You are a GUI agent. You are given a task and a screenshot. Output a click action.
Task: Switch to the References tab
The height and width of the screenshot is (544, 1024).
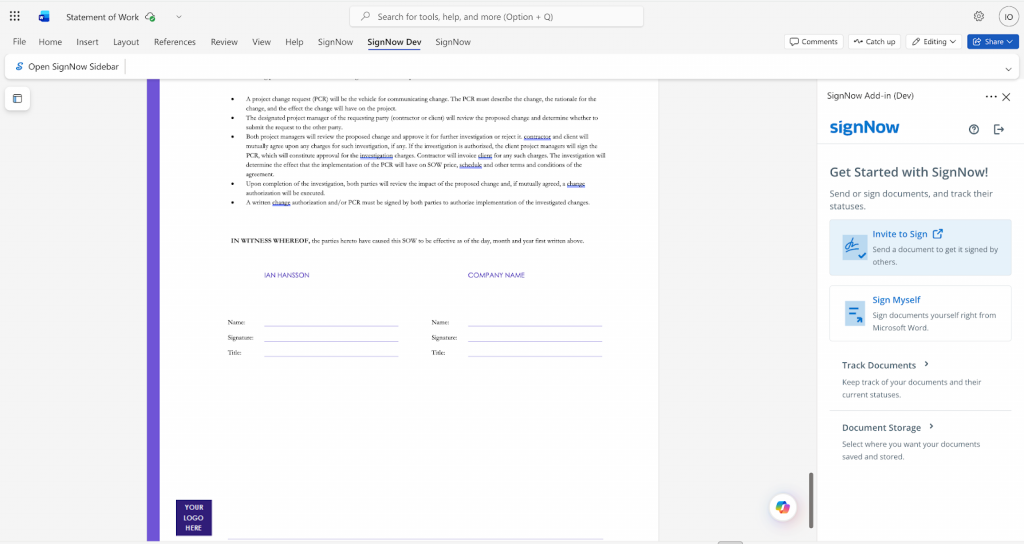coord(174,42)
